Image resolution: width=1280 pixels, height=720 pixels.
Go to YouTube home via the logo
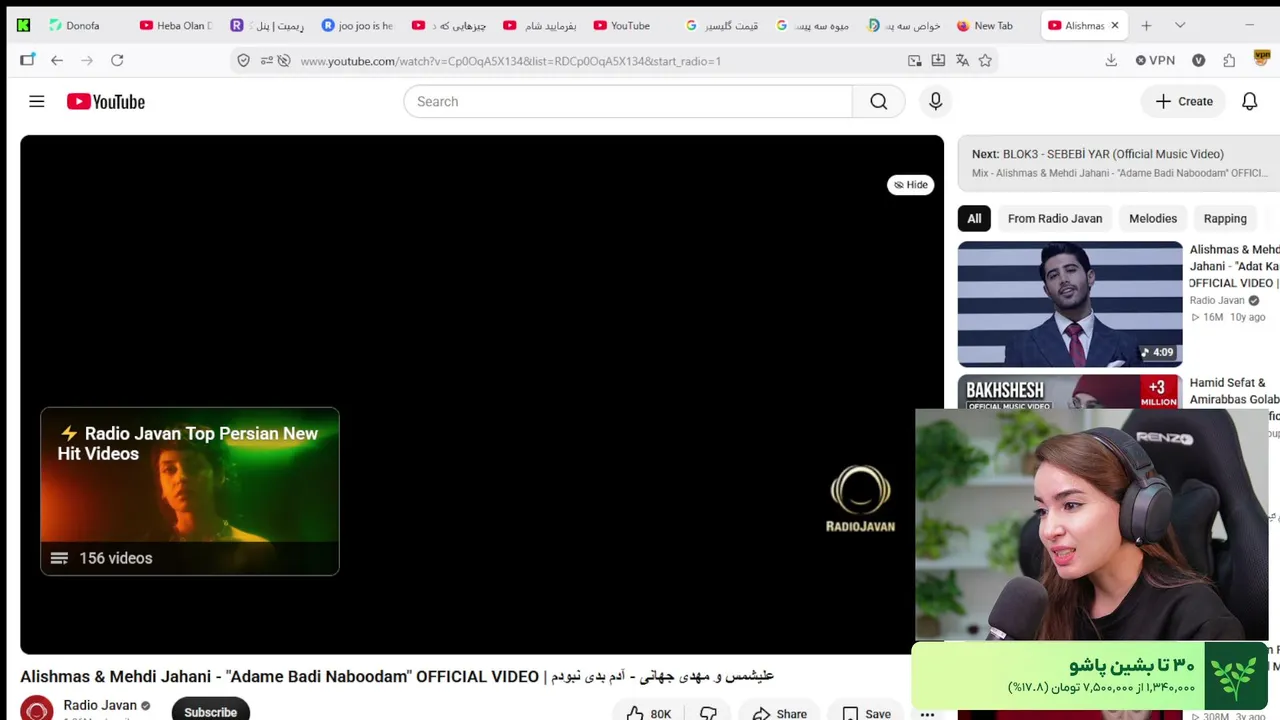[106, 101]
